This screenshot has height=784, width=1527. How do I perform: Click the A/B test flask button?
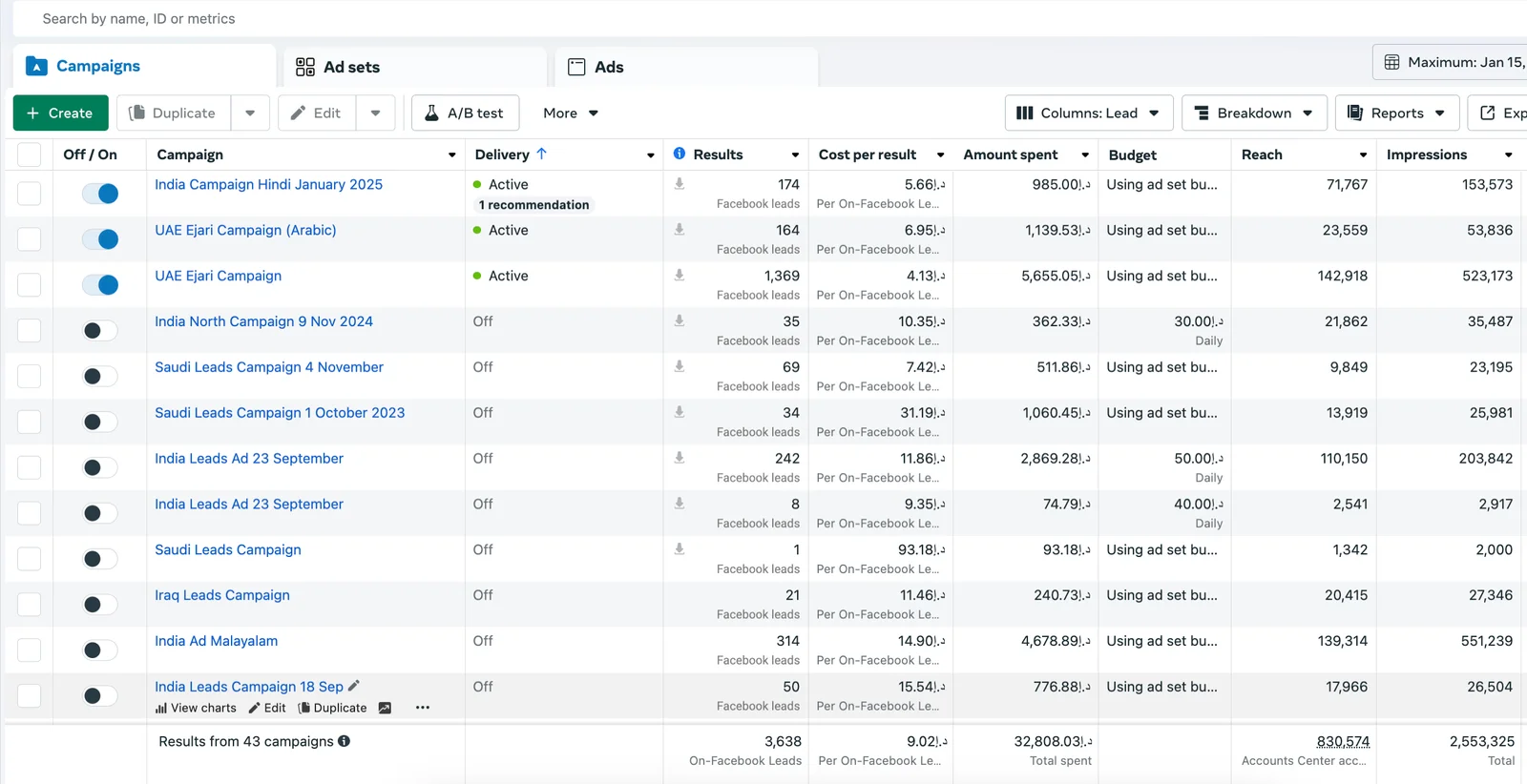[465, 113]
